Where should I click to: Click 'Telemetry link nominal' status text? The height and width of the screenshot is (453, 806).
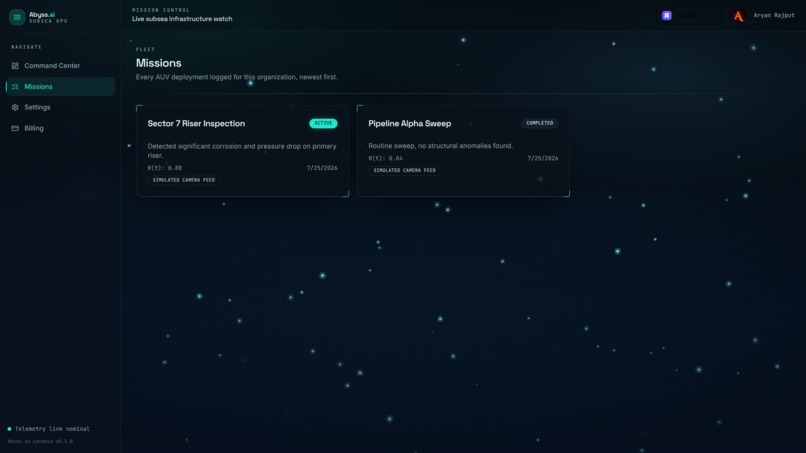(52, 429)
